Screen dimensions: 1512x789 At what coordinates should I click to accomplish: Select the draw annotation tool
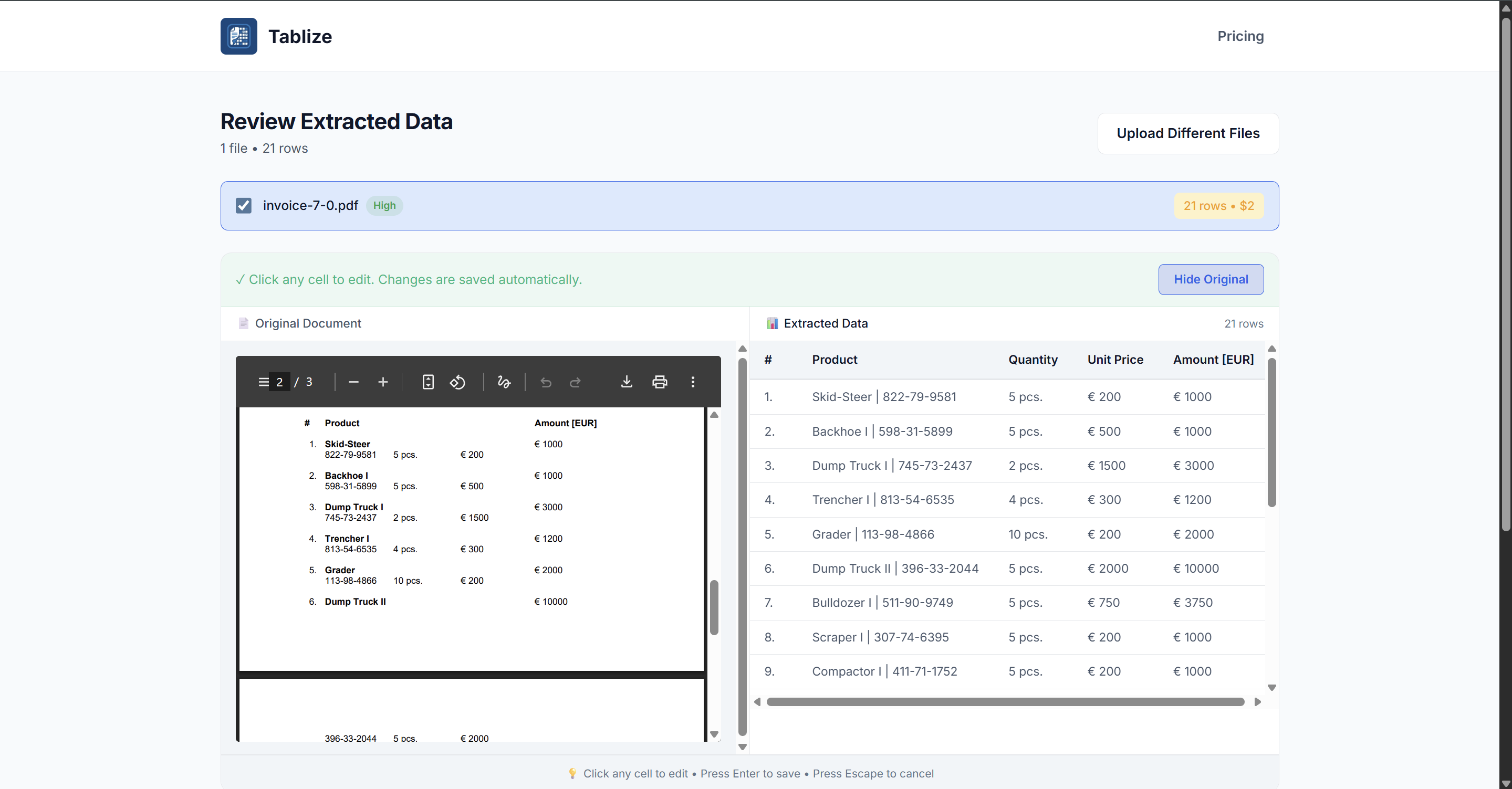504,382
